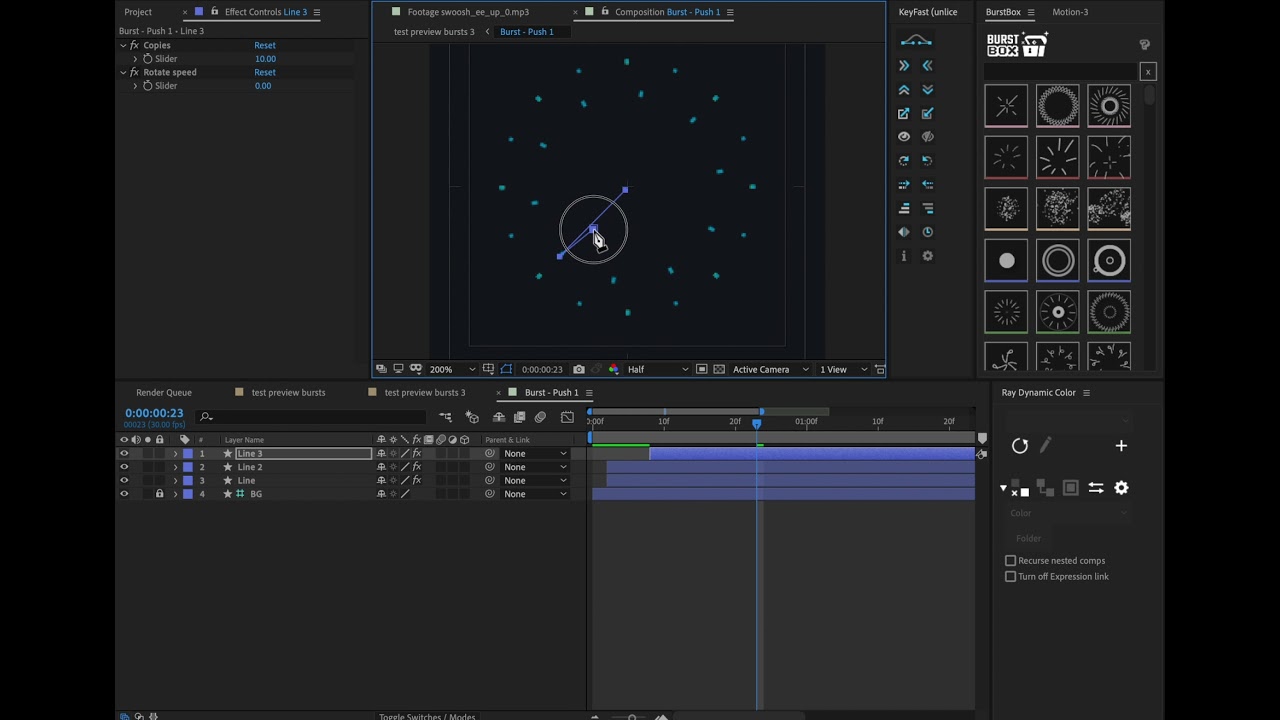
Task: Click the BurstBox help question mark icon
Action: pos(1144,45)
